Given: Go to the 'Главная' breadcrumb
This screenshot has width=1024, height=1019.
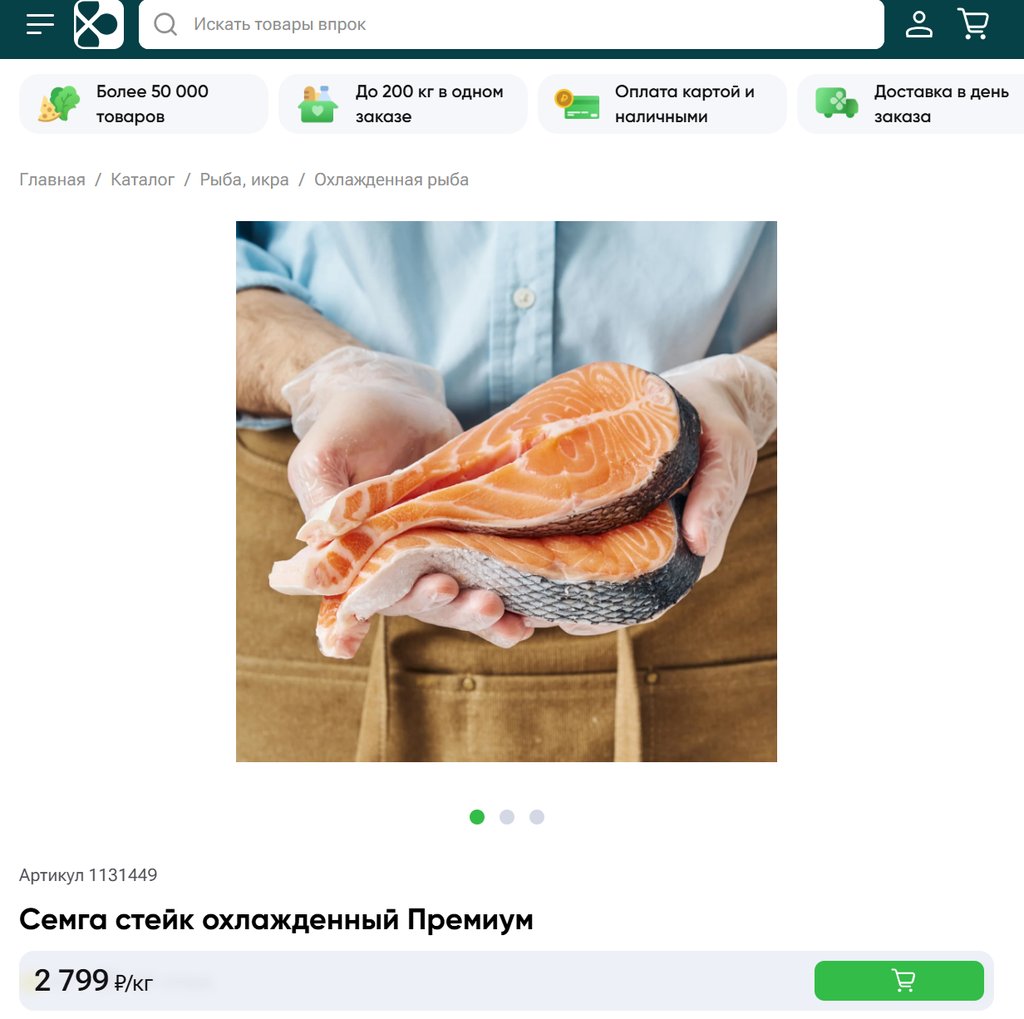Looking at the screenshot, I should [x=52, y=180].
